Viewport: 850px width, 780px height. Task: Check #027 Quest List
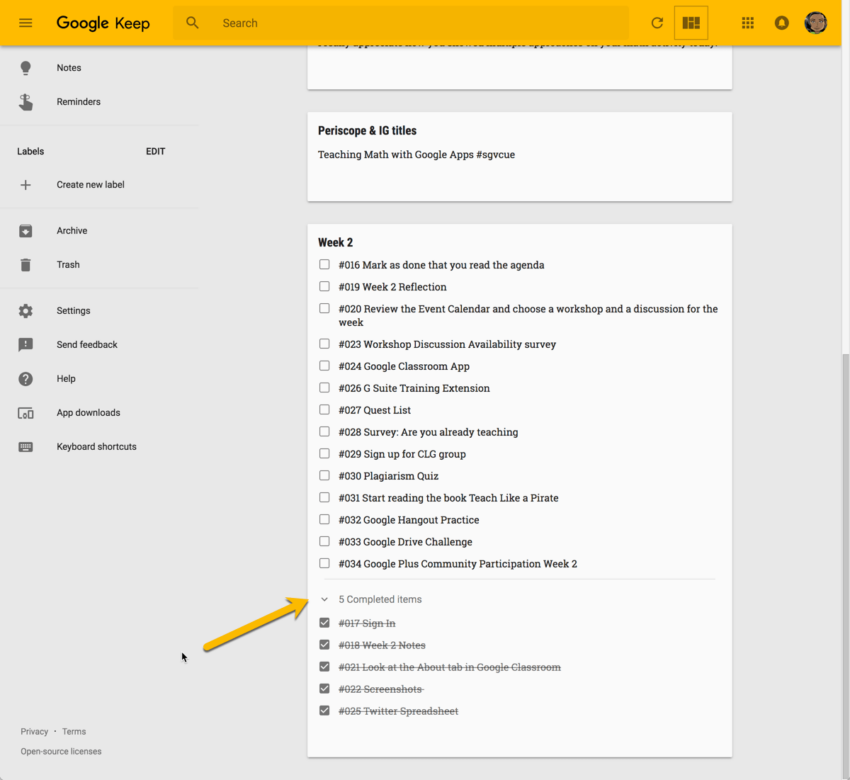click(324, 410)
